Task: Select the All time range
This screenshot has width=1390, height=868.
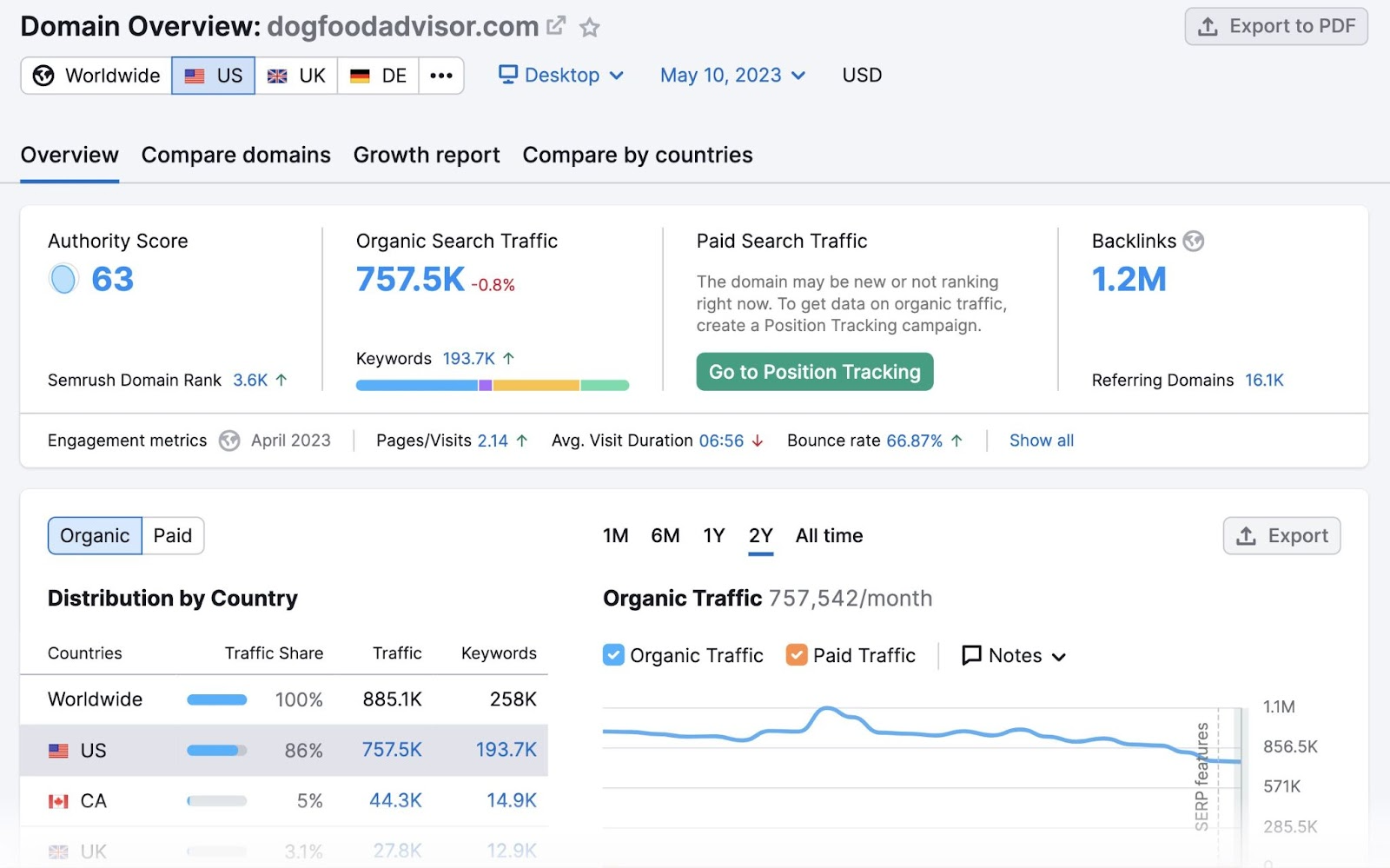Action: [x=830, y=536]
